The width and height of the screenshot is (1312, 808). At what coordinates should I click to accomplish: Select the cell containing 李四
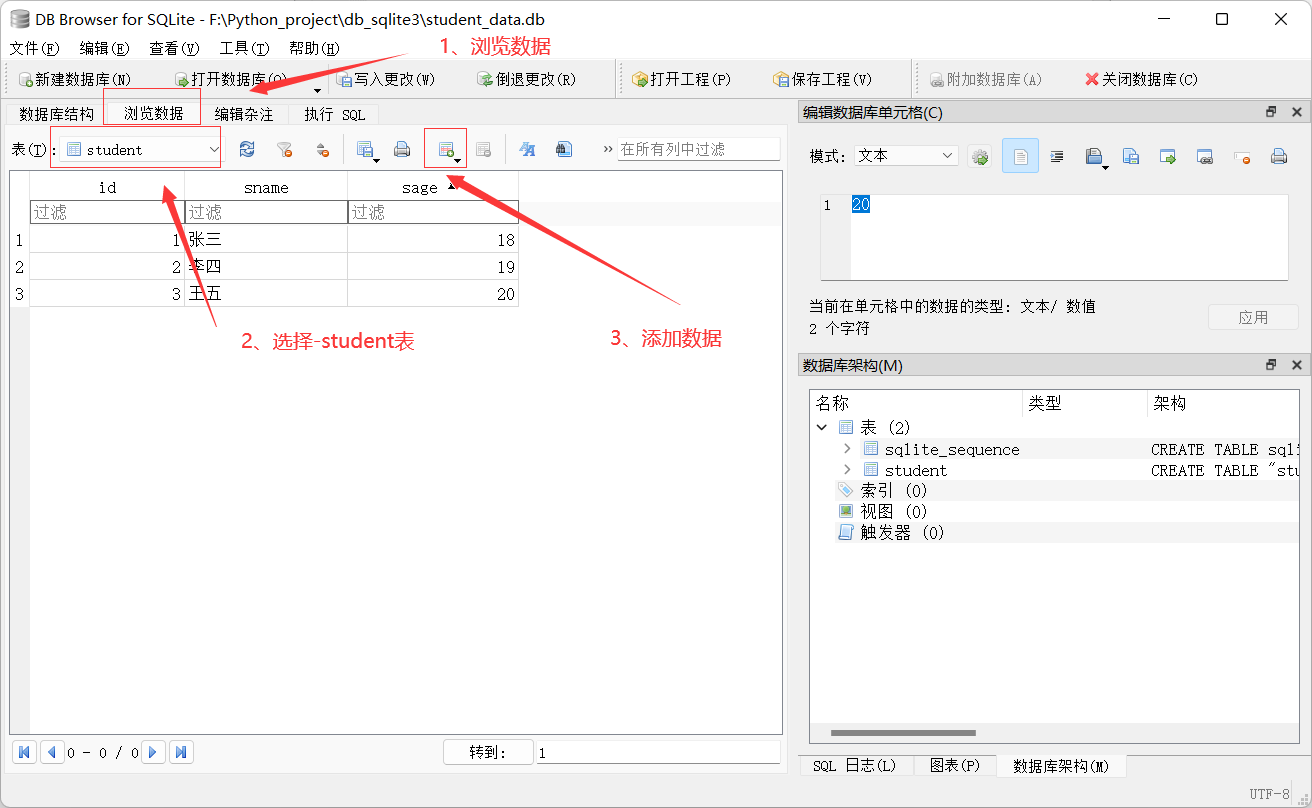pos(266,267)
